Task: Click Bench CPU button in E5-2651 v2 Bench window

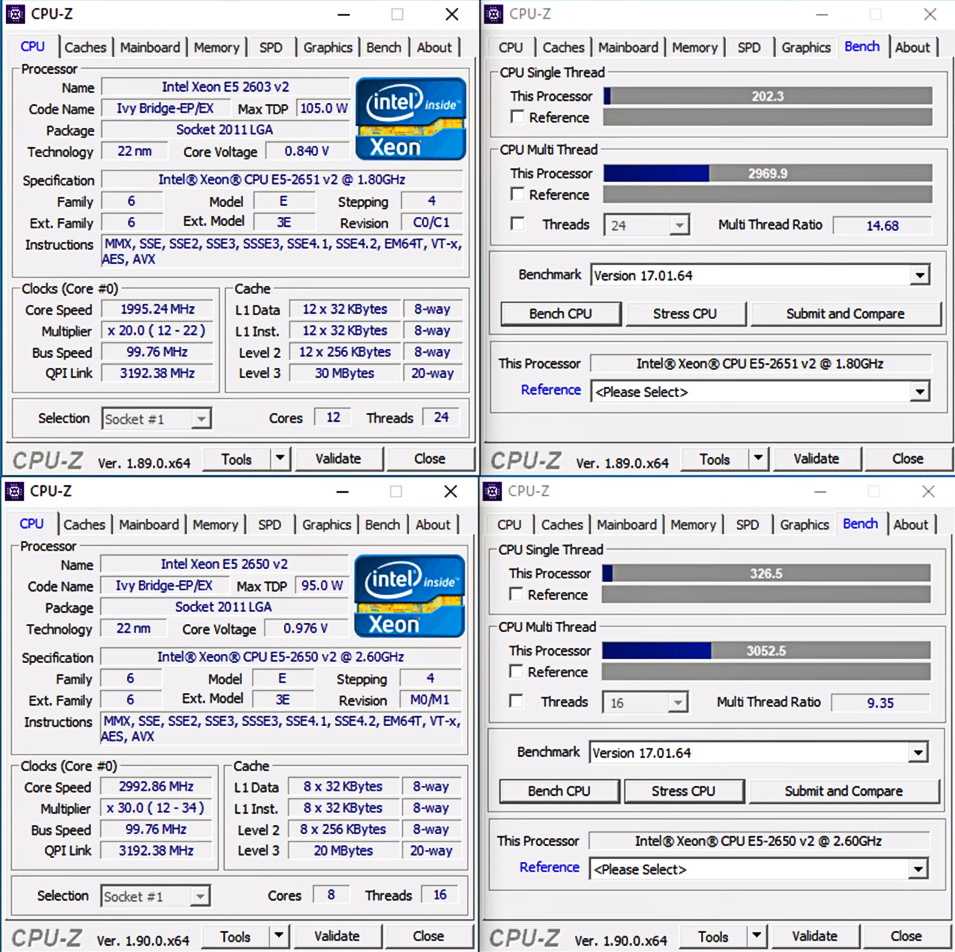Action: 560,314
